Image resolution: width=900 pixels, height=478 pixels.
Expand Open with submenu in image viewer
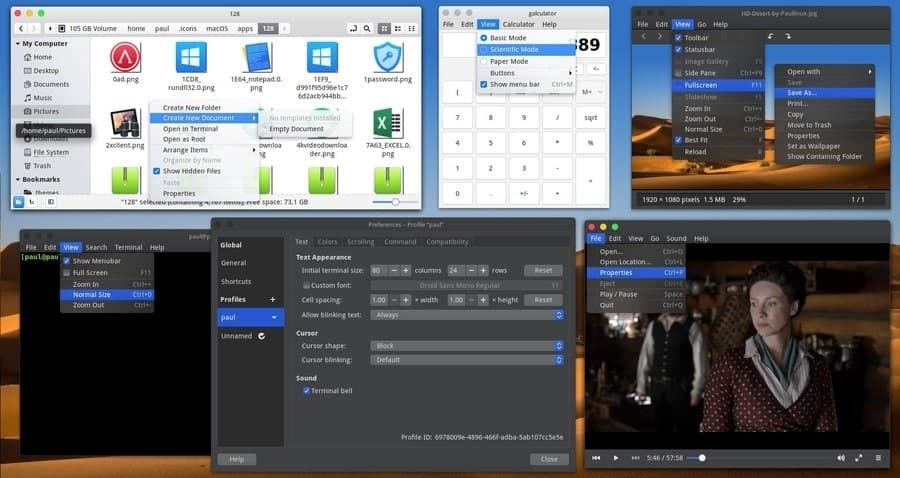click(825, 72)
